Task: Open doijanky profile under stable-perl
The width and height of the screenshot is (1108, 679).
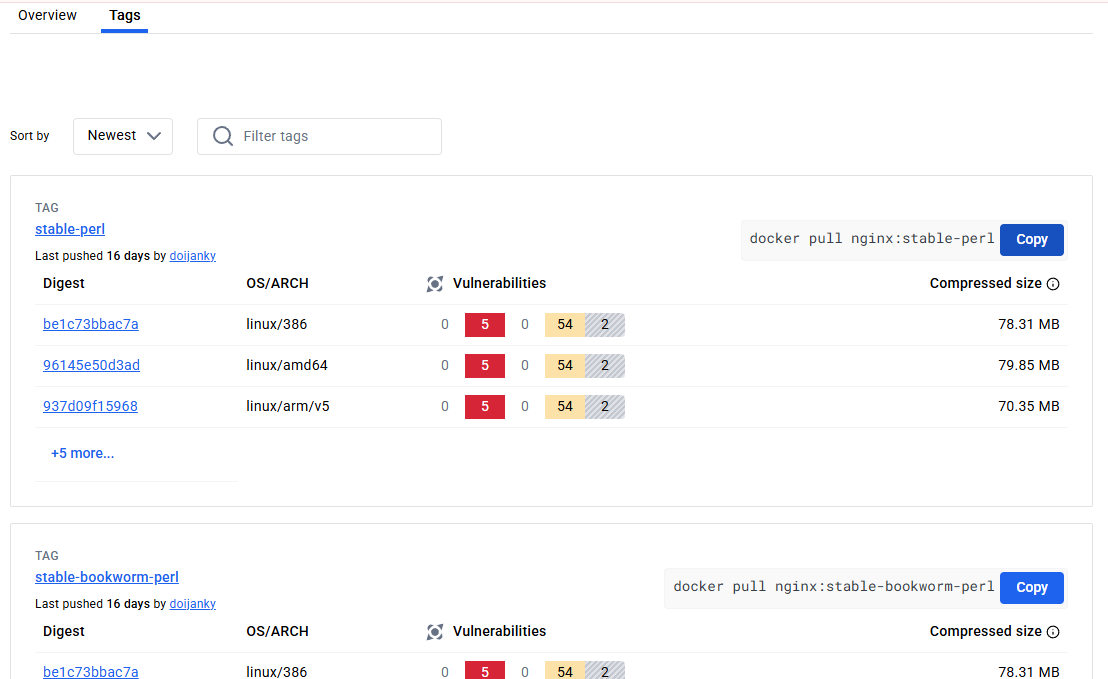Action: pyautogui.click(x=192, y=256)
